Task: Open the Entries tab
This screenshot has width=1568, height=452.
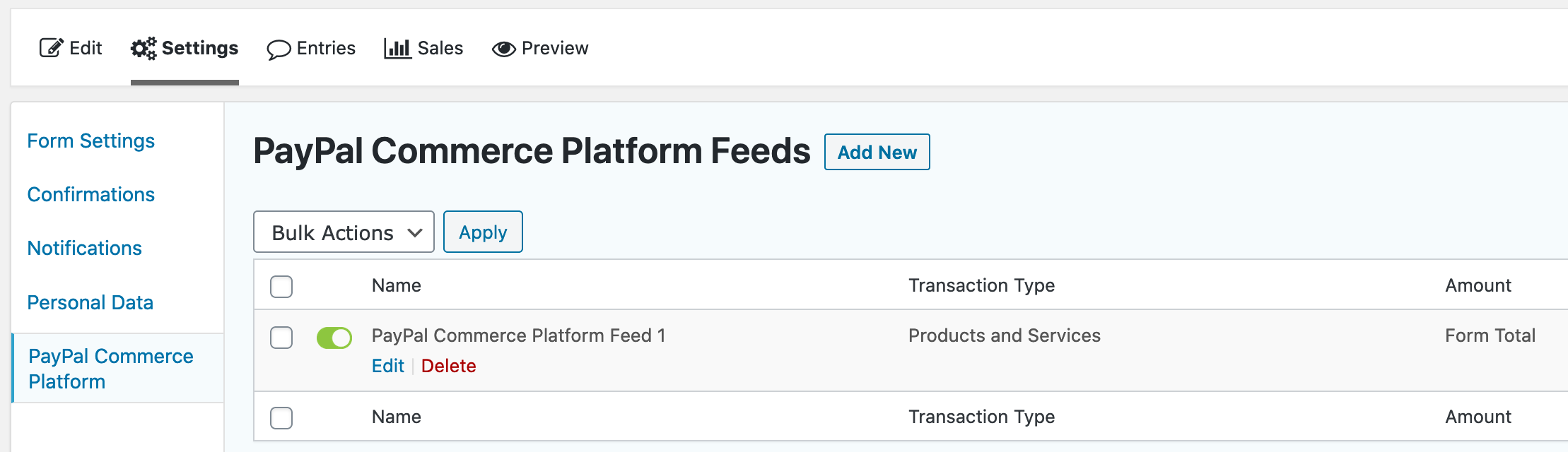Action: point(325,48)
